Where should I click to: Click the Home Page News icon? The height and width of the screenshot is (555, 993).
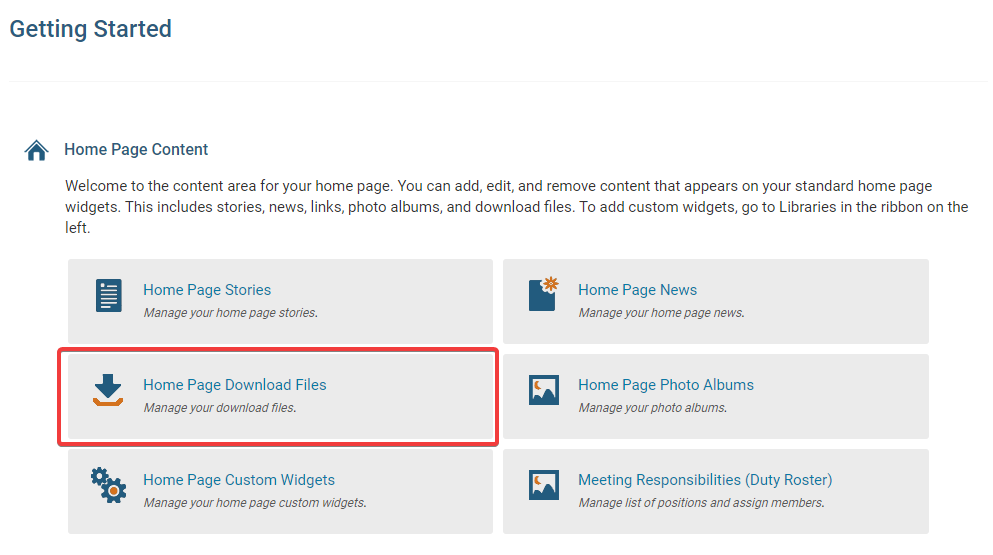(543, 294)
